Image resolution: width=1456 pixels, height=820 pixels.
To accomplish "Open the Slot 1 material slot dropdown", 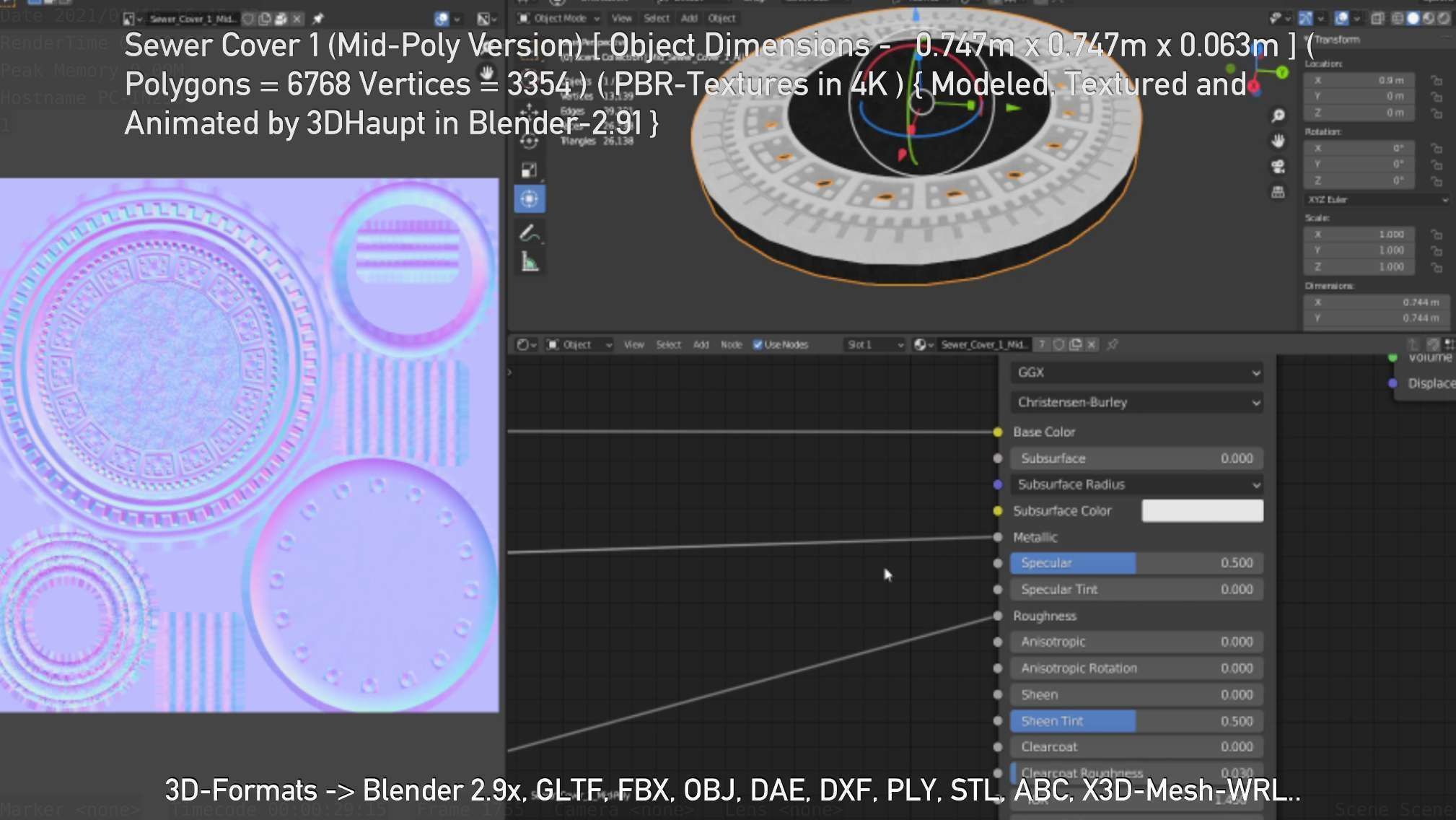I will point(874,344).
